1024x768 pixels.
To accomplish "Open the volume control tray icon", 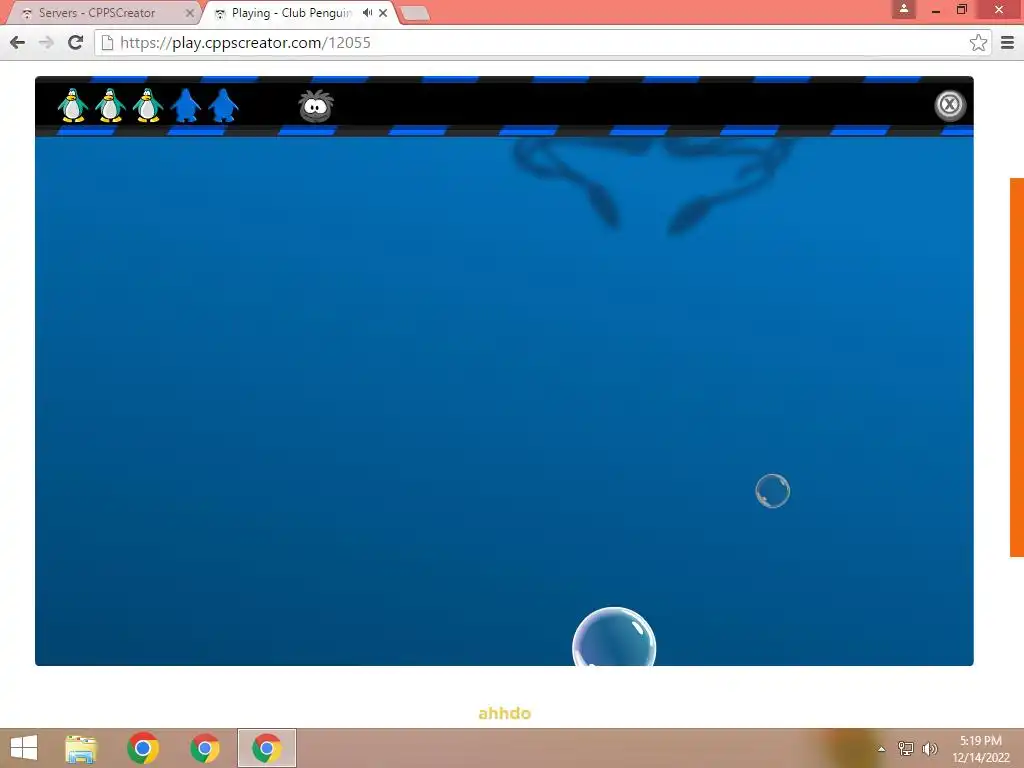I will click(x=930, y=749).
